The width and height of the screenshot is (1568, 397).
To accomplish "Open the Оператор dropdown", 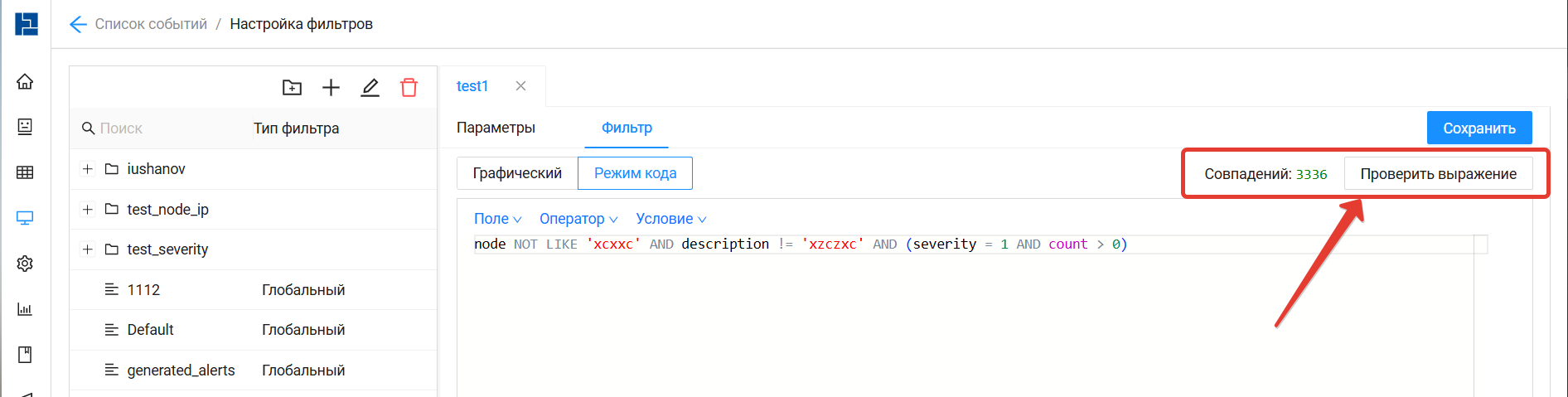I will (x=578, y=219).
